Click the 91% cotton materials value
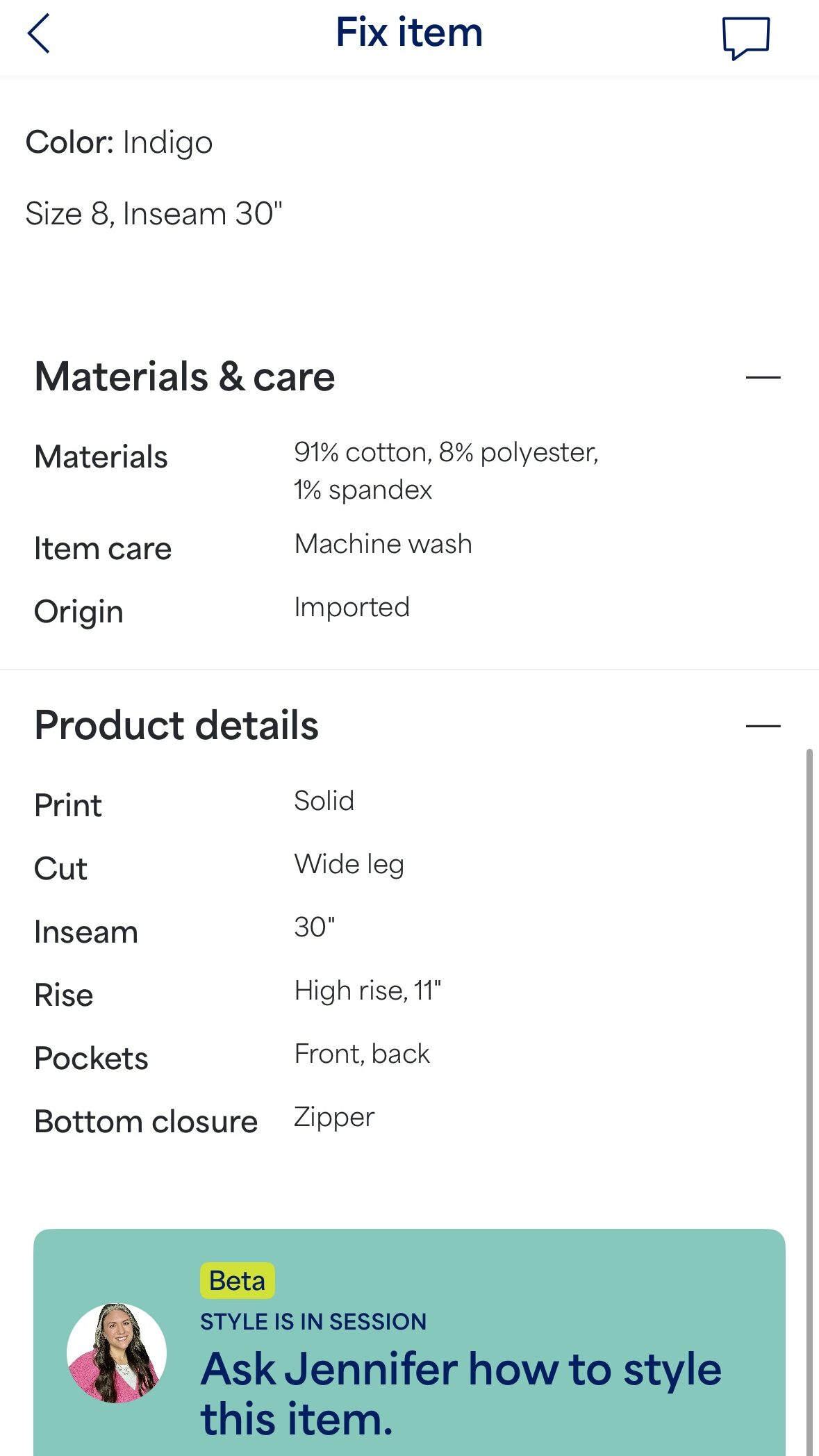Image resolution: width=819 pixels, height=1456 pixels. click(x=445, y=470)
